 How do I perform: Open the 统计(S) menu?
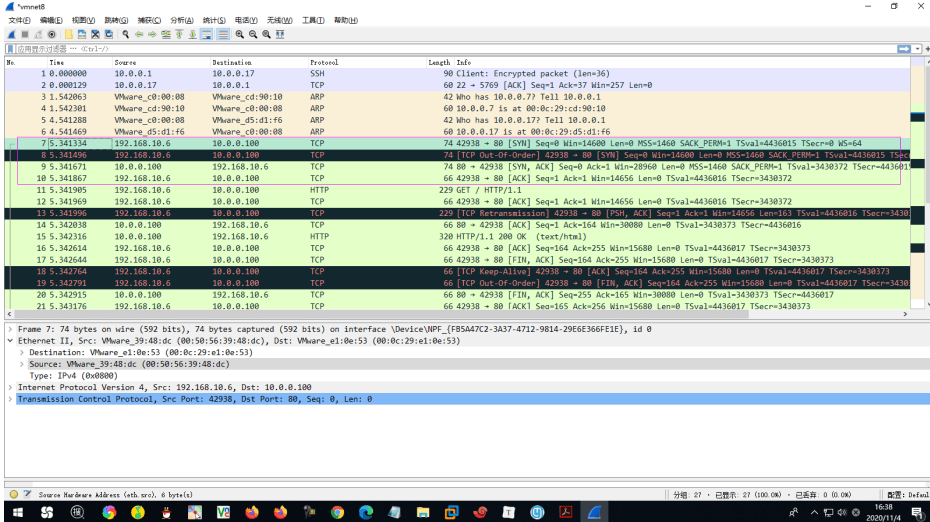click(x=214, y=20)
